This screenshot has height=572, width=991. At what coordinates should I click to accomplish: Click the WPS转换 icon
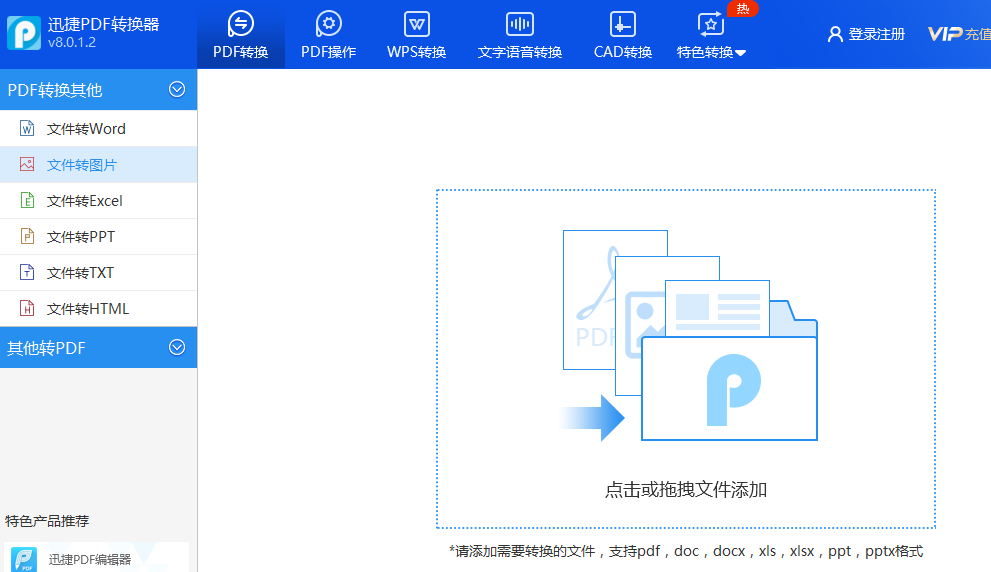(x=416, y=24)
